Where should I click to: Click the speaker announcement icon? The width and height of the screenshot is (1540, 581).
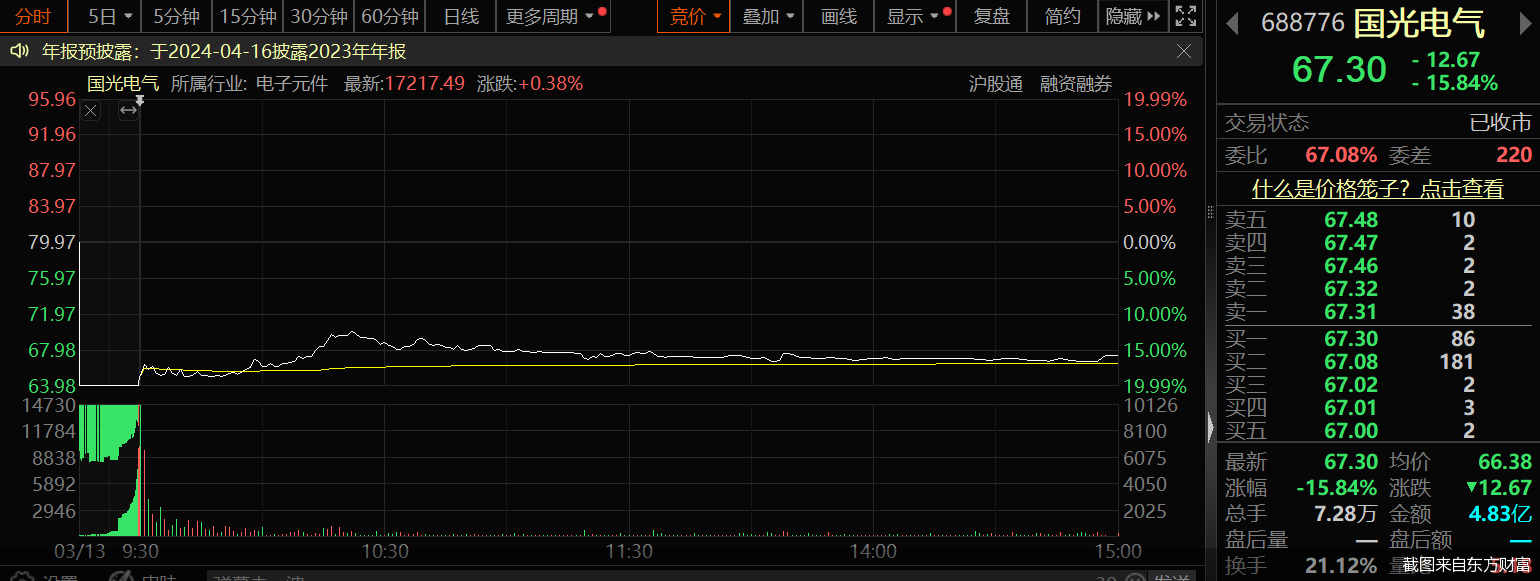point(18,51)
